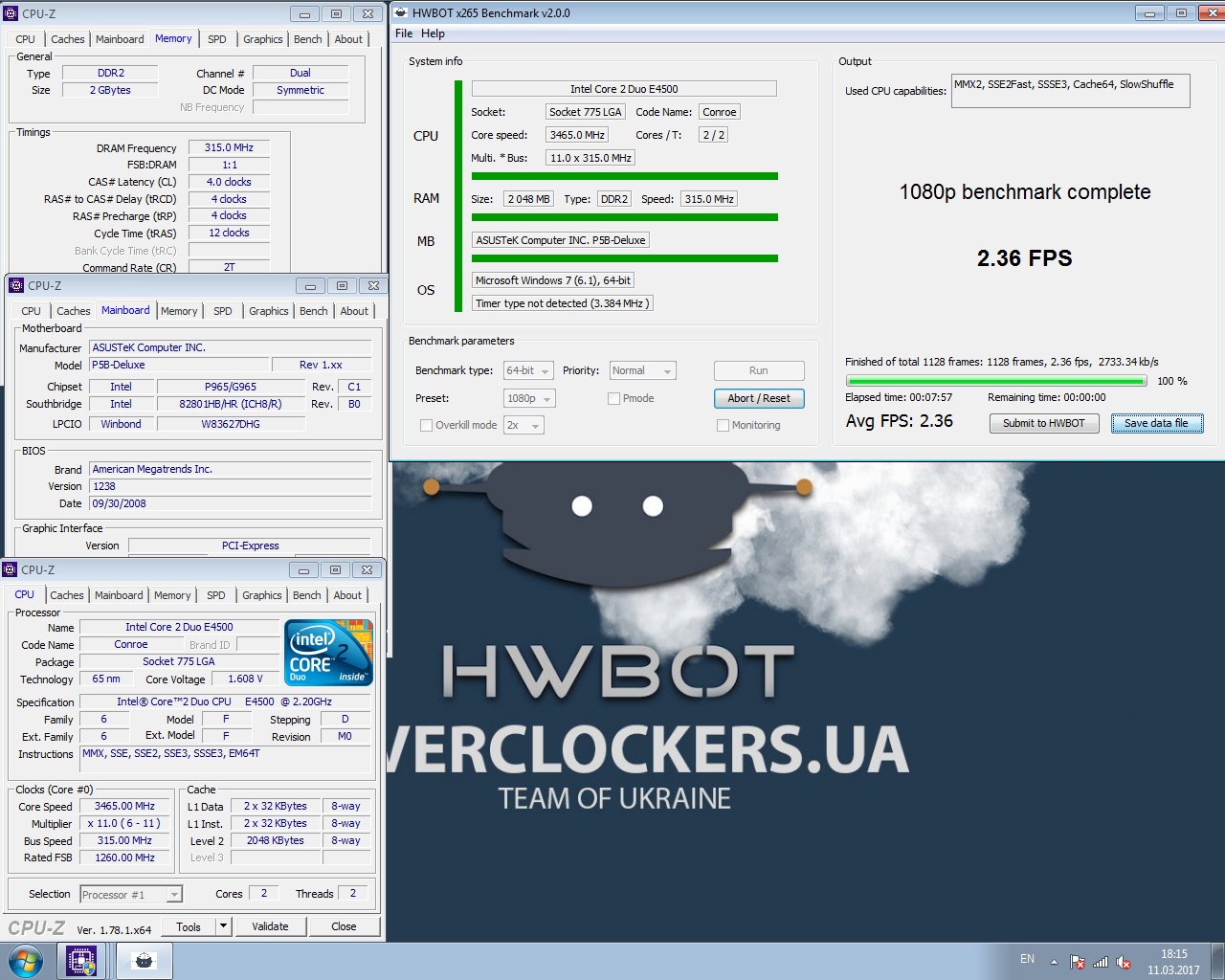
Task: Select CPU tab in Mainboard CPU-Z window
Action: click(32, 311)
